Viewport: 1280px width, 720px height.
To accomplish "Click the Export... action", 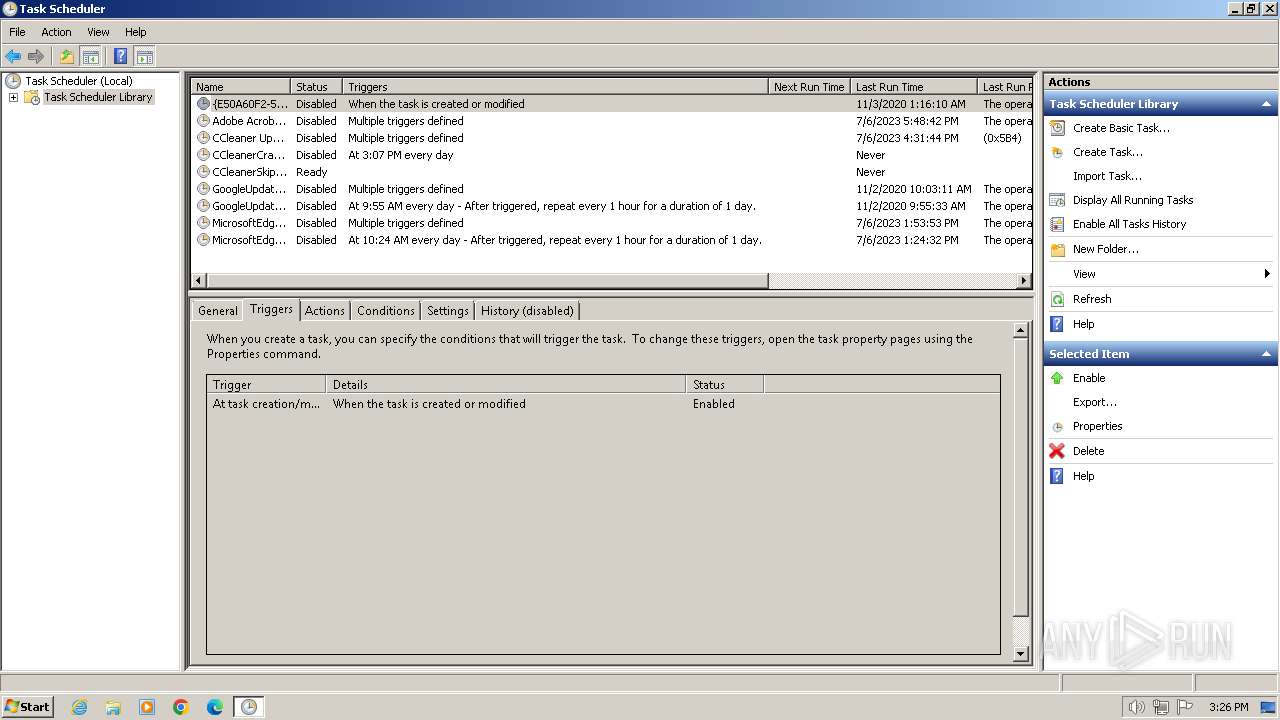I will click(x=1095, y=402).
